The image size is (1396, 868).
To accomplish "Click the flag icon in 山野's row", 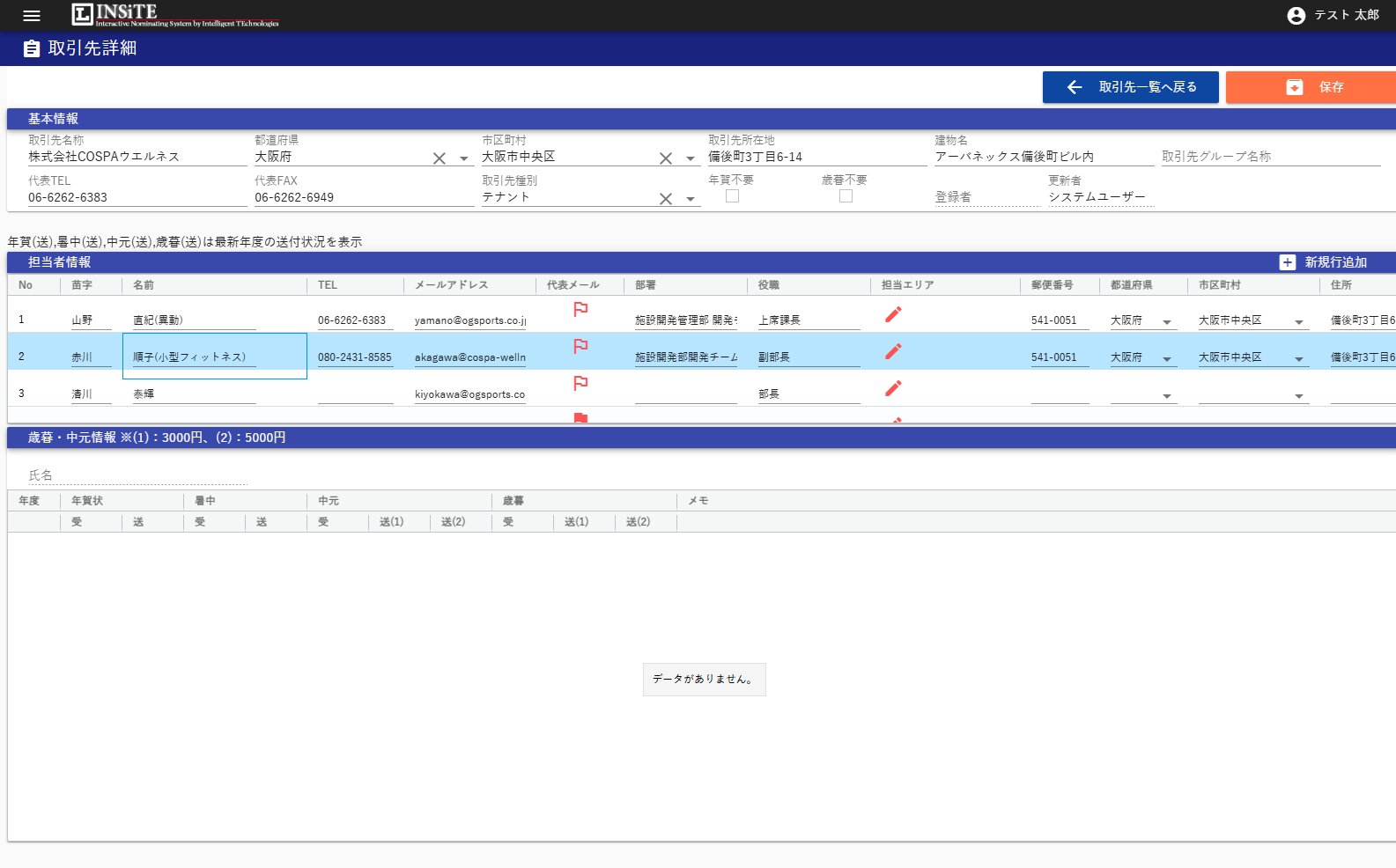I will [580, 310].
